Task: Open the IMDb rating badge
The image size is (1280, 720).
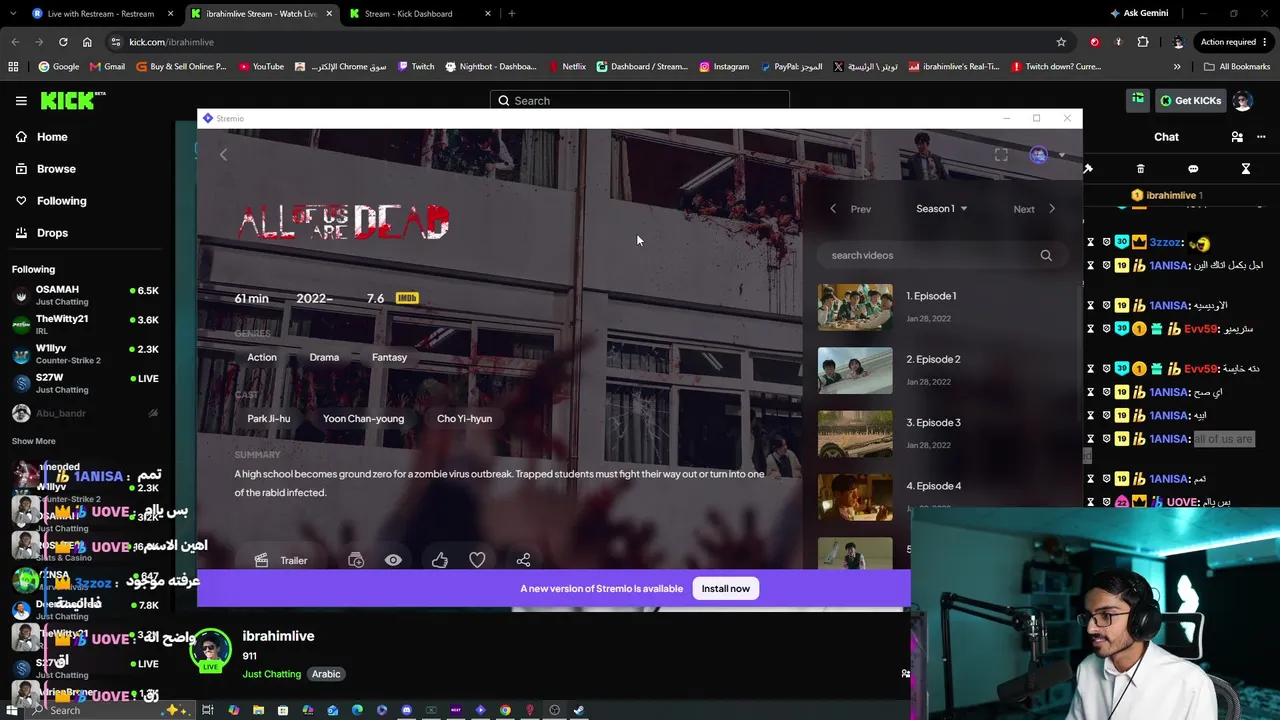Action: click(x=407, y=298)
